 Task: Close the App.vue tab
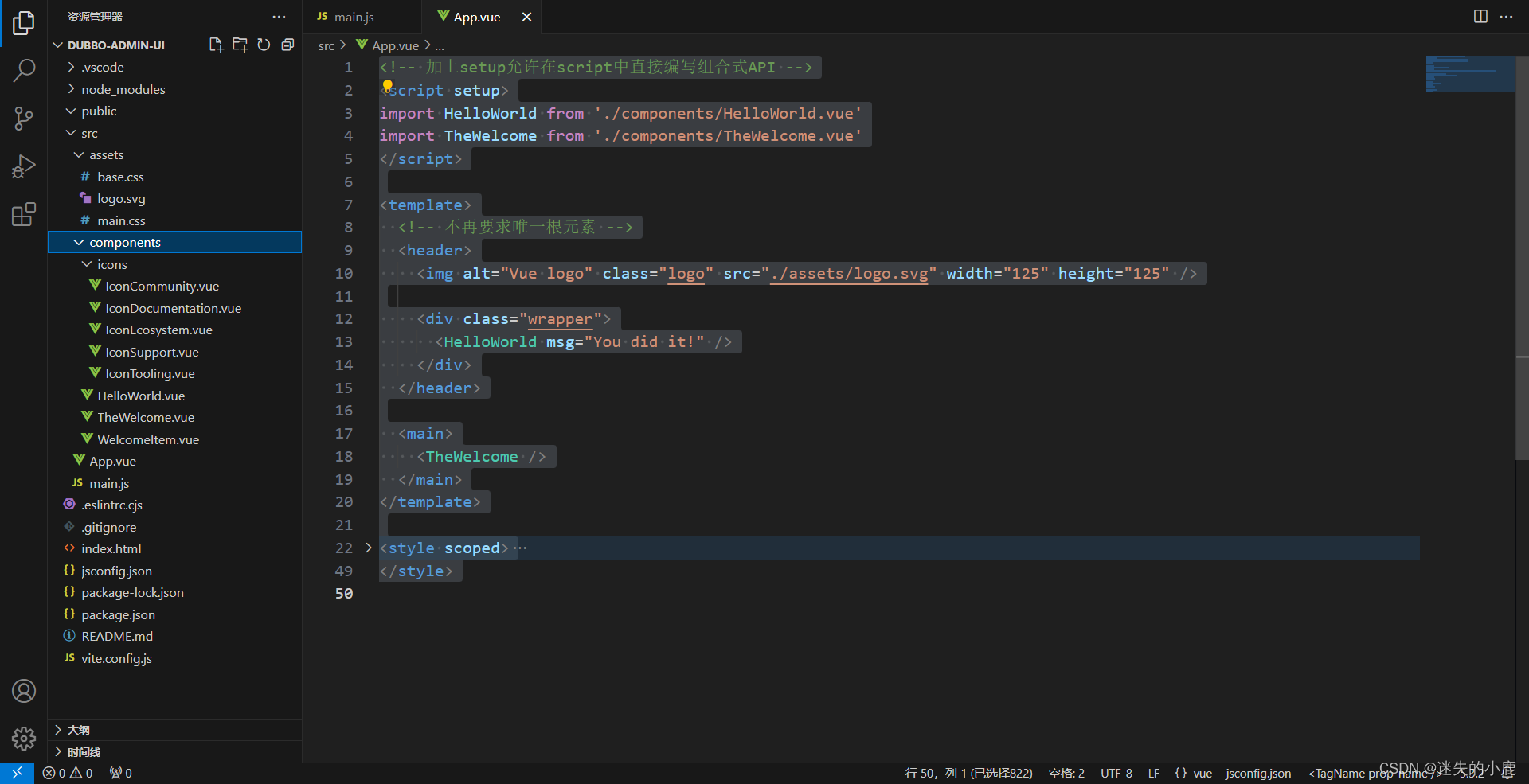coord(526,17)
